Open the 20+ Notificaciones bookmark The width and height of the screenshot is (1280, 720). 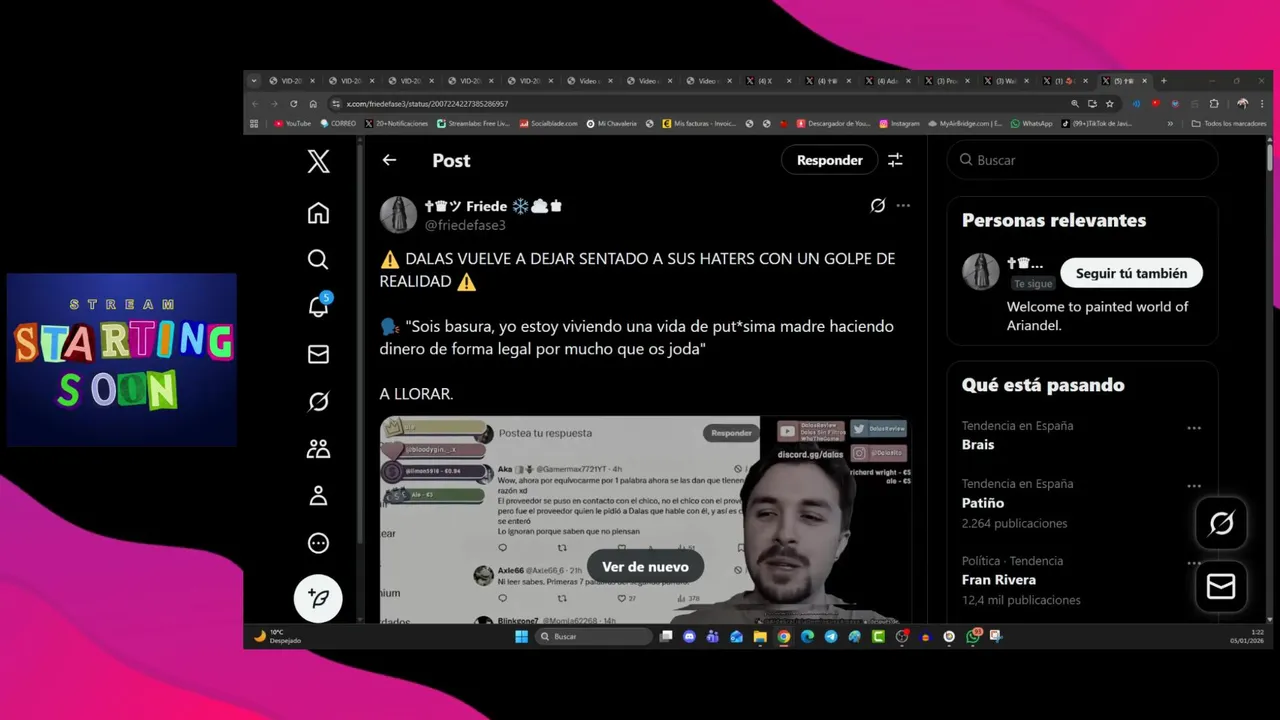coord(396,124)
